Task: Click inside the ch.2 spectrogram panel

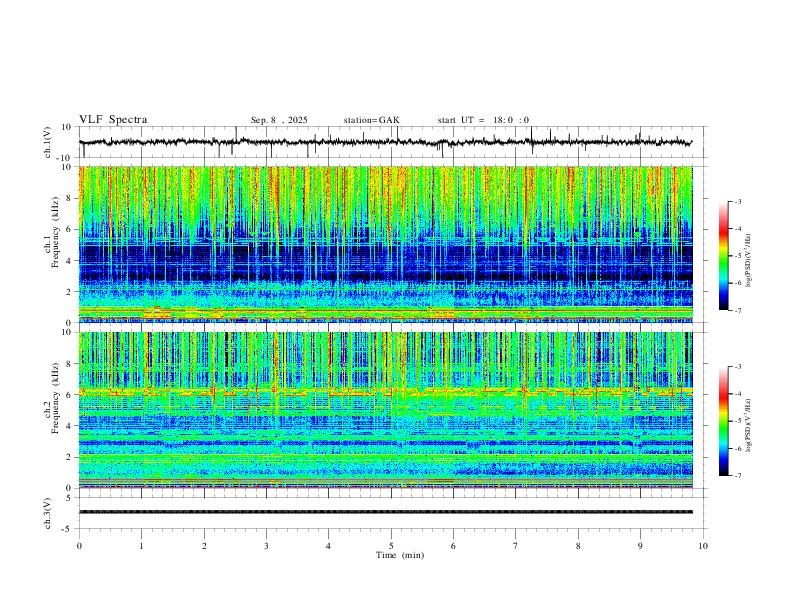Action: pos(386,410)
